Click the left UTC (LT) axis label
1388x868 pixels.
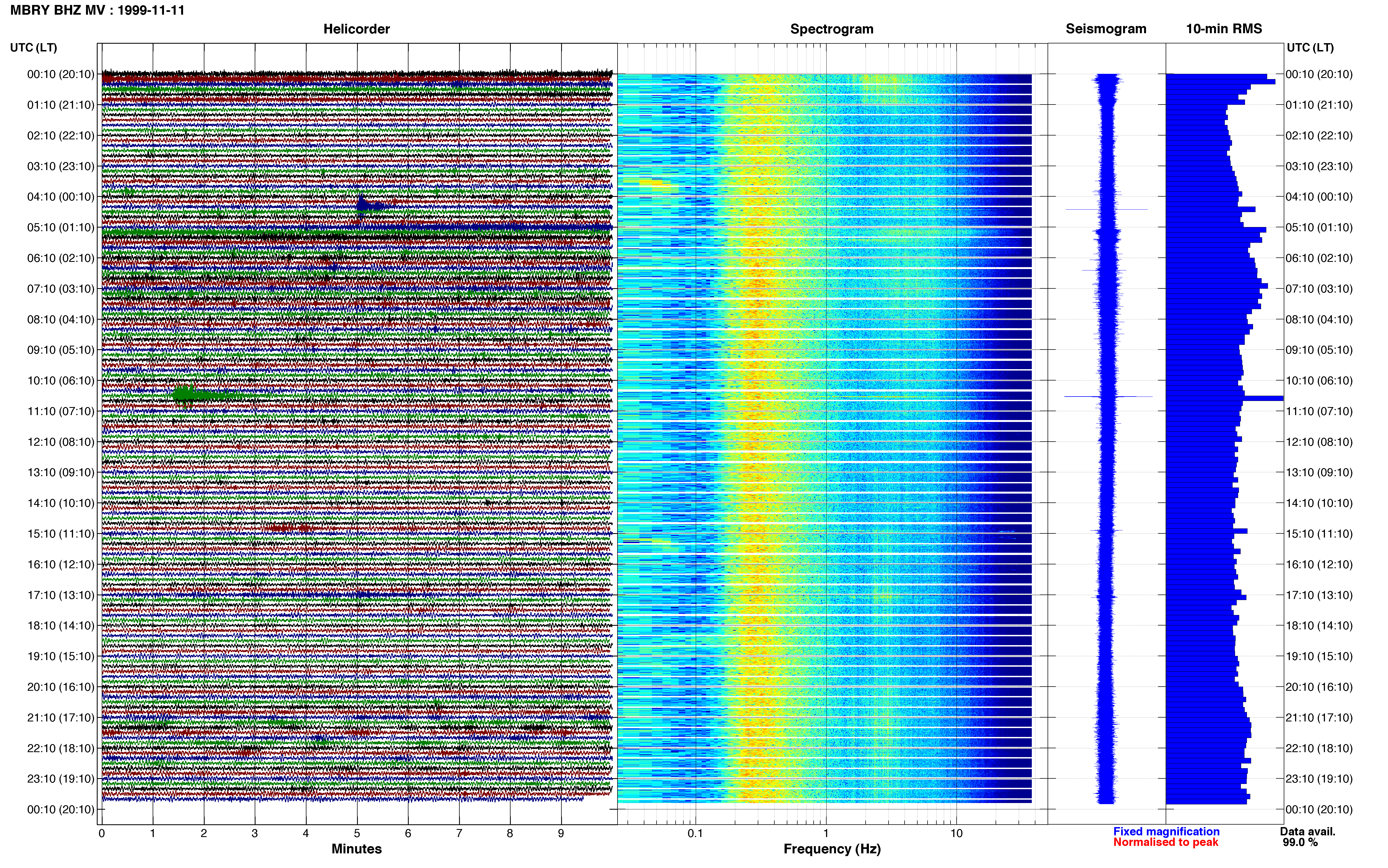coord(33,48)
